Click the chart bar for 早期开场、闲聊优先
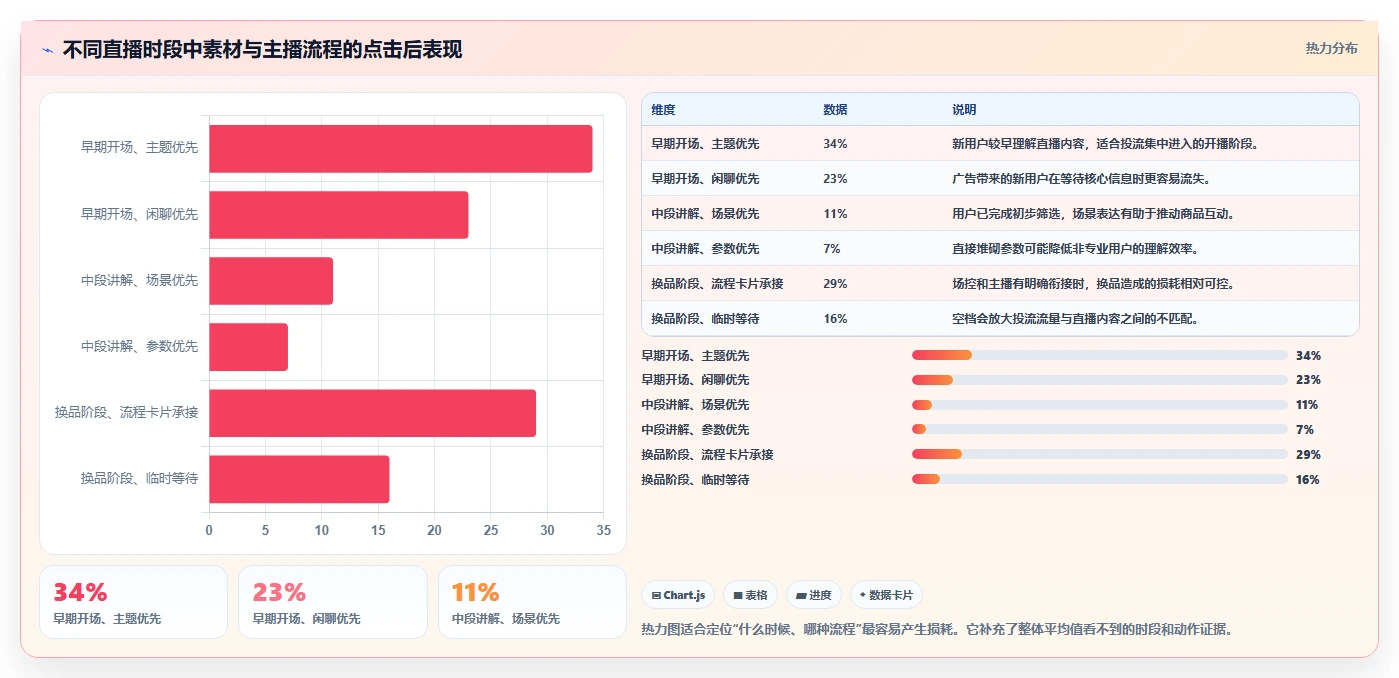 point(338,215)
